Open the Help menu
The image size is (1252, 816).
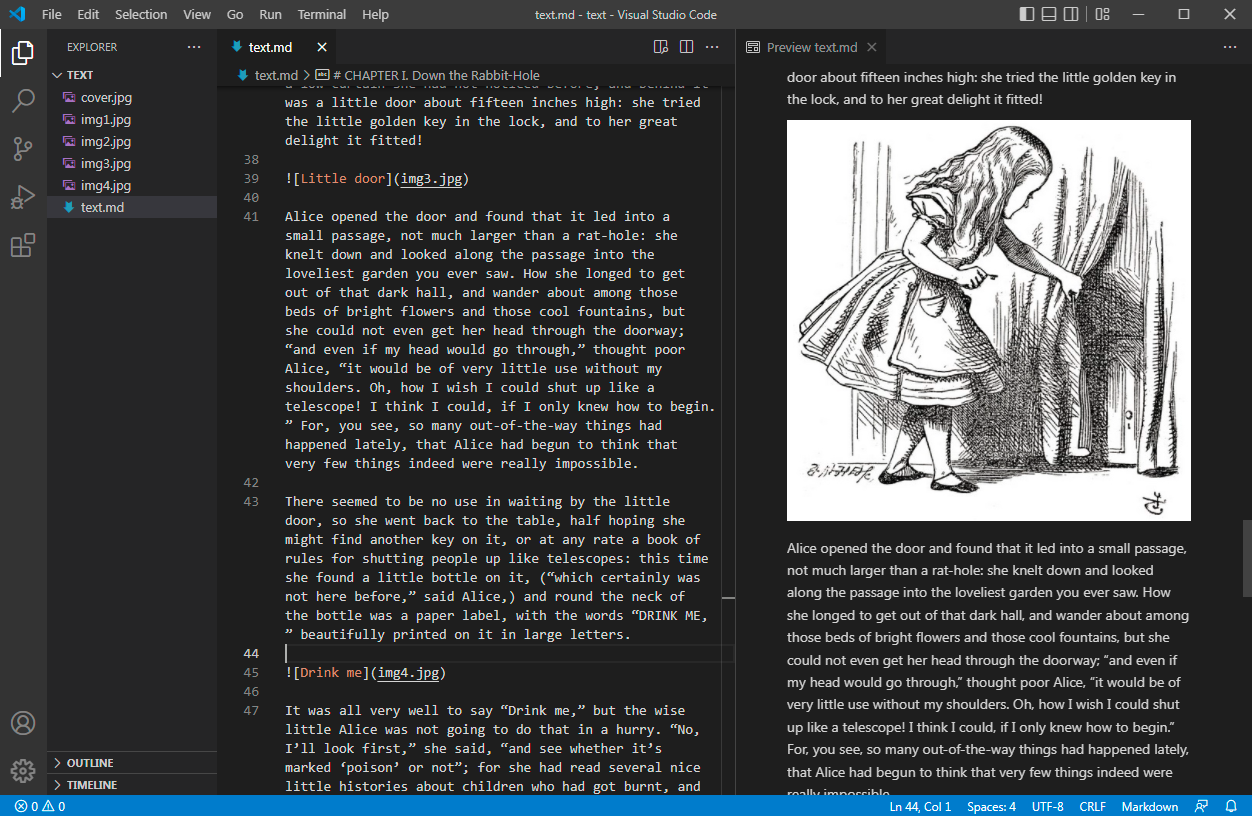tap(375, 14)
